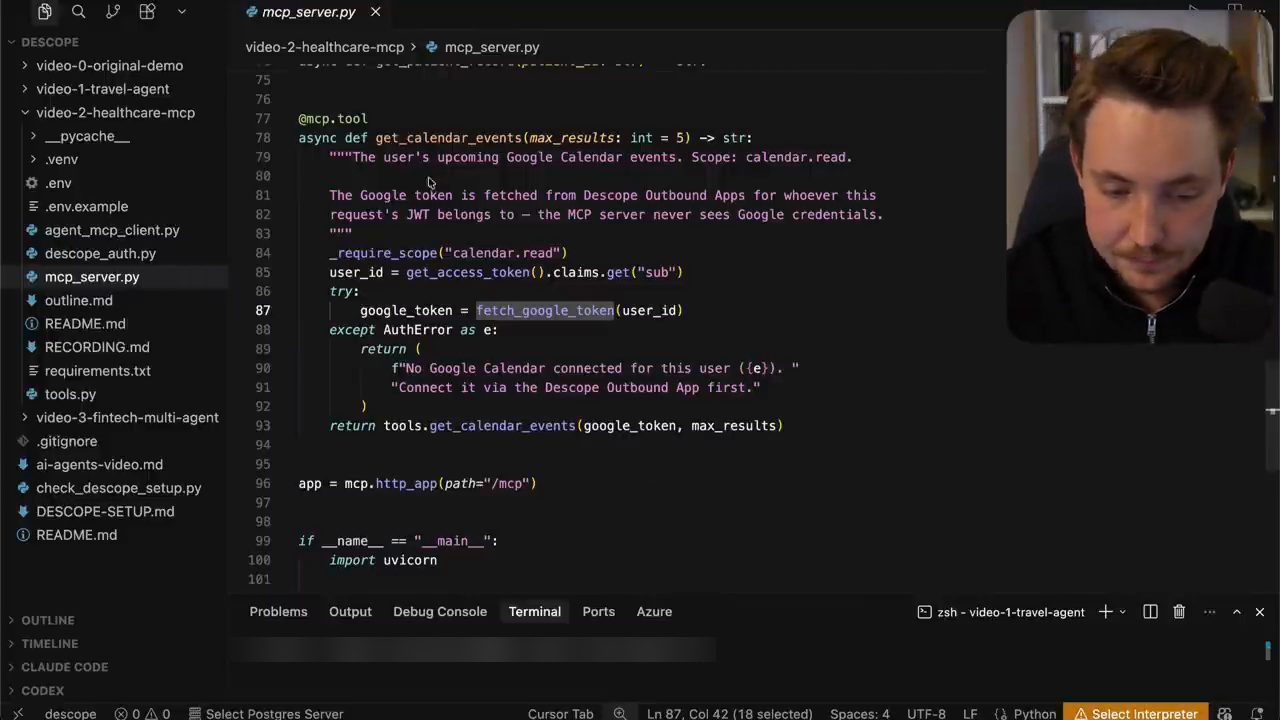
Task: Click the errors and warnings count
Action: (141, 713)
